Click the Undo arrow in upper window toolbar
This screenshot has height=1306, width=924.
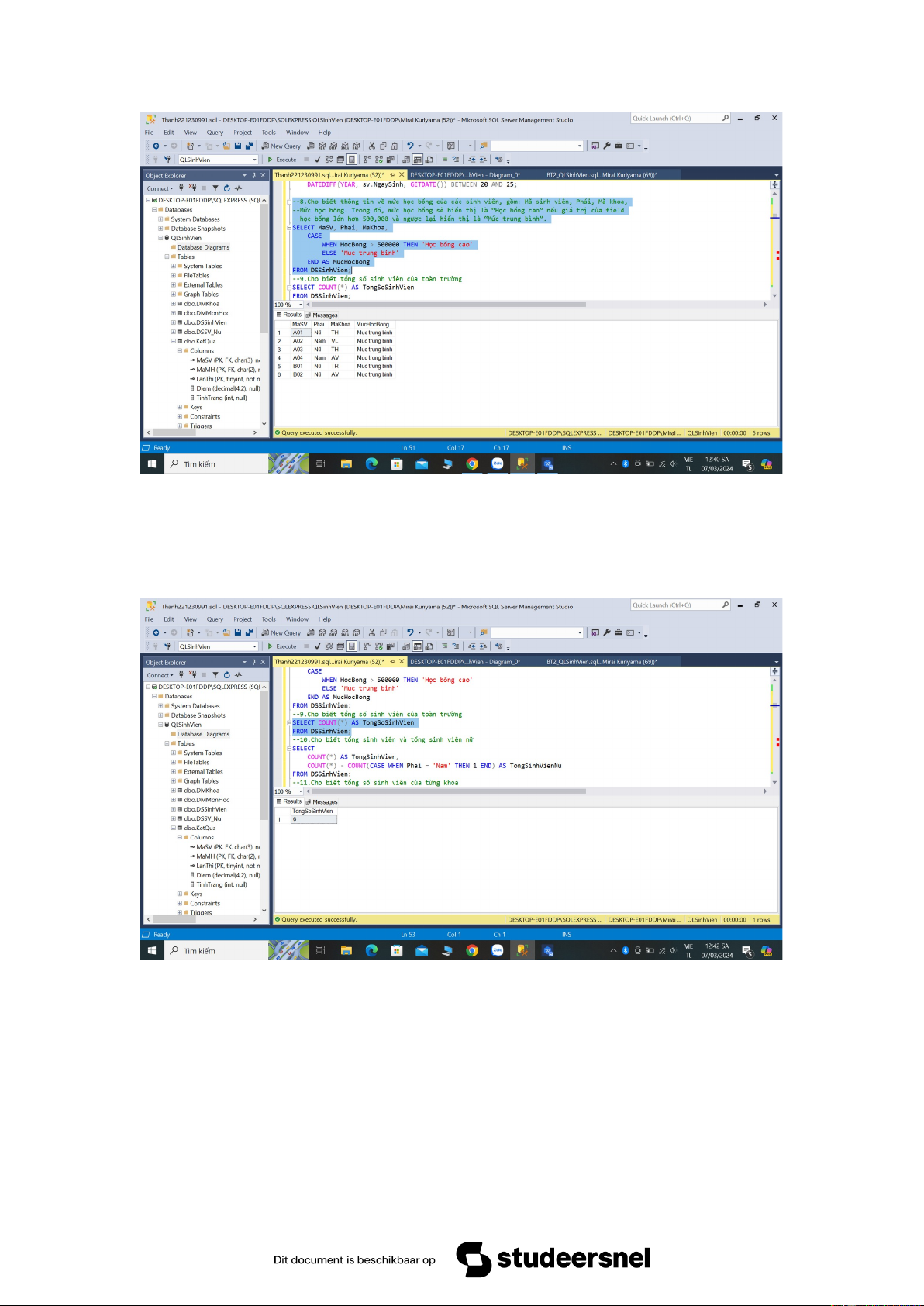point(410,146)
